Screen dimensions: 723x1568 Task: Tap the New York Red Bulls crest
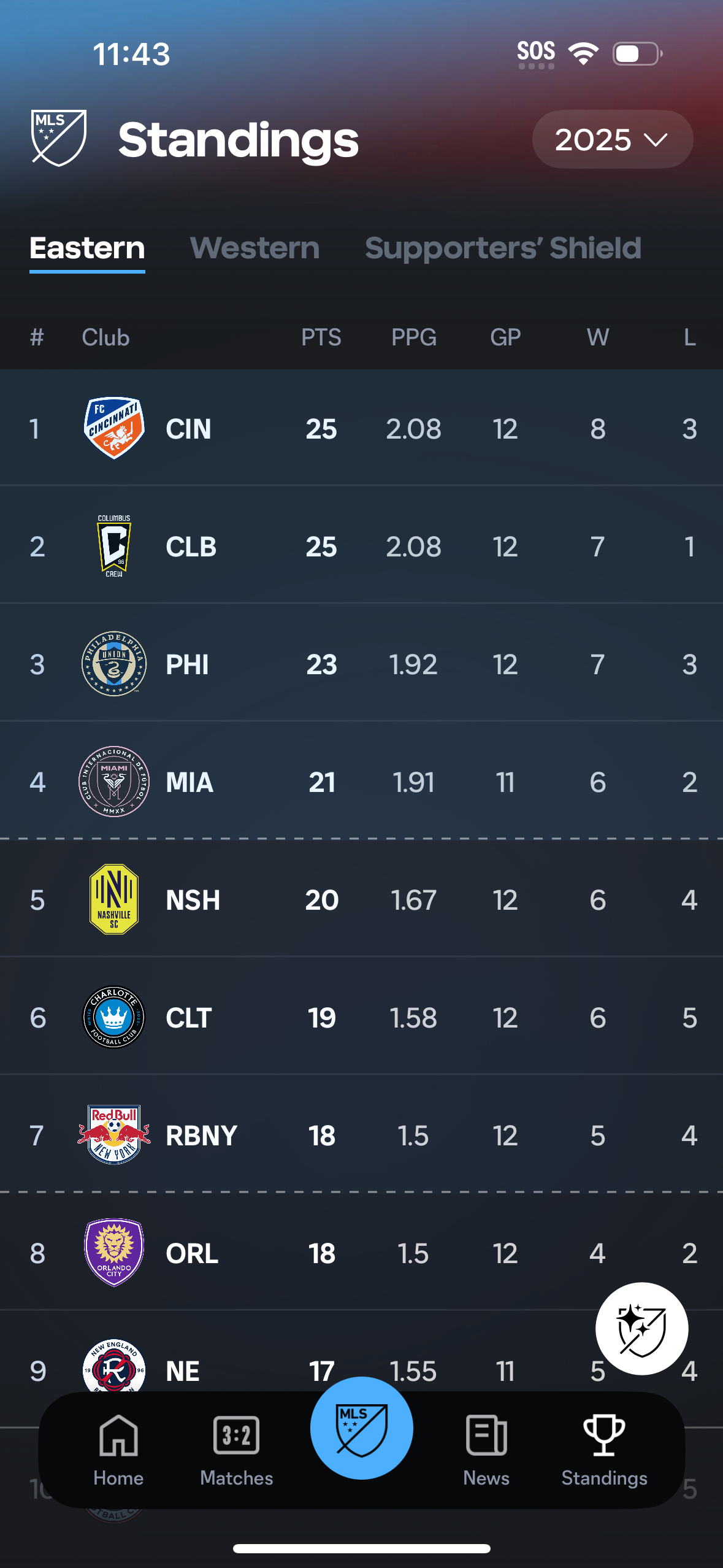click(113, 1135)
